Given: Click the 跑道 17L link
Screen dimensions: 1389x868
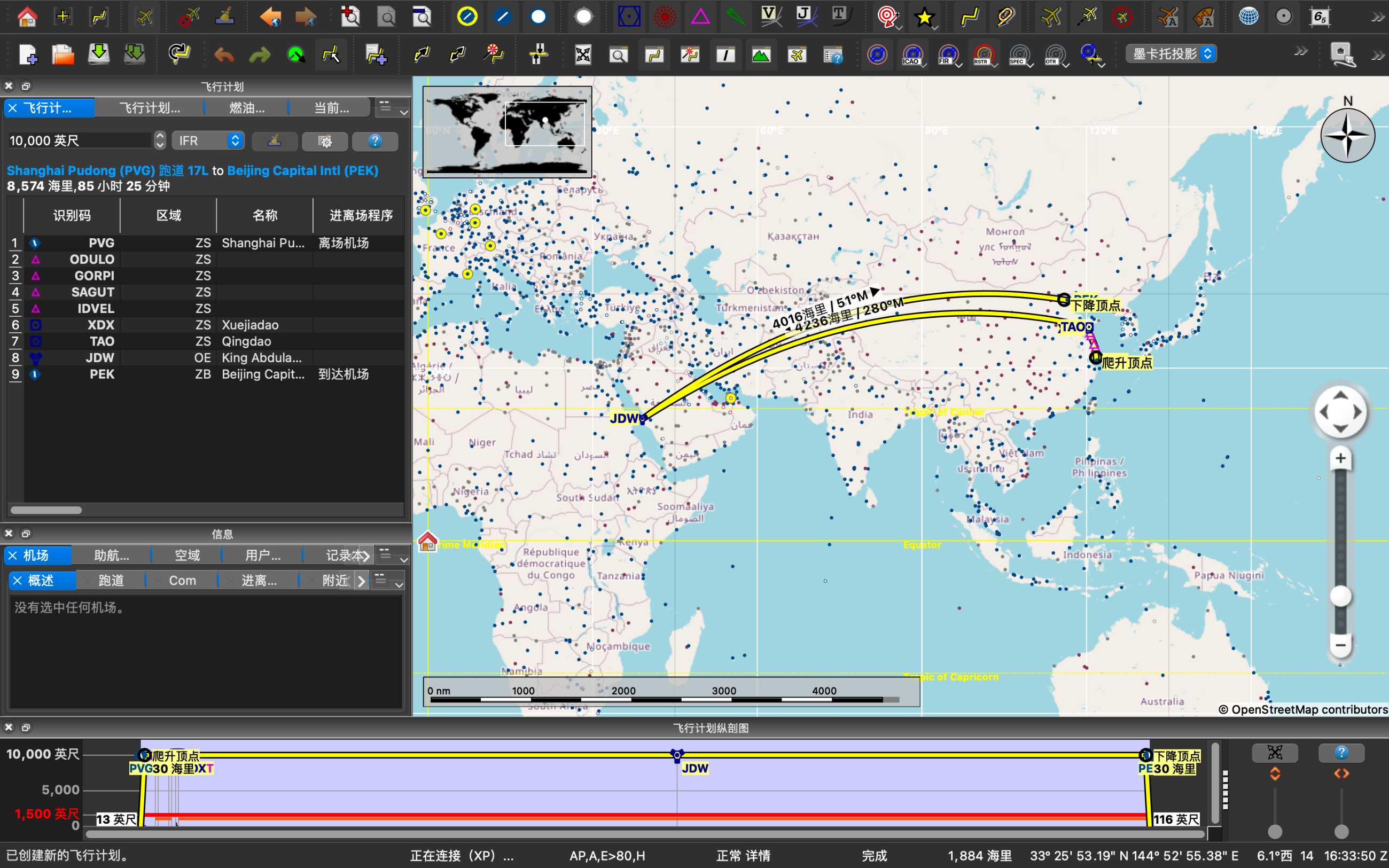Looking at the screenshot, I should pos(184,170).
